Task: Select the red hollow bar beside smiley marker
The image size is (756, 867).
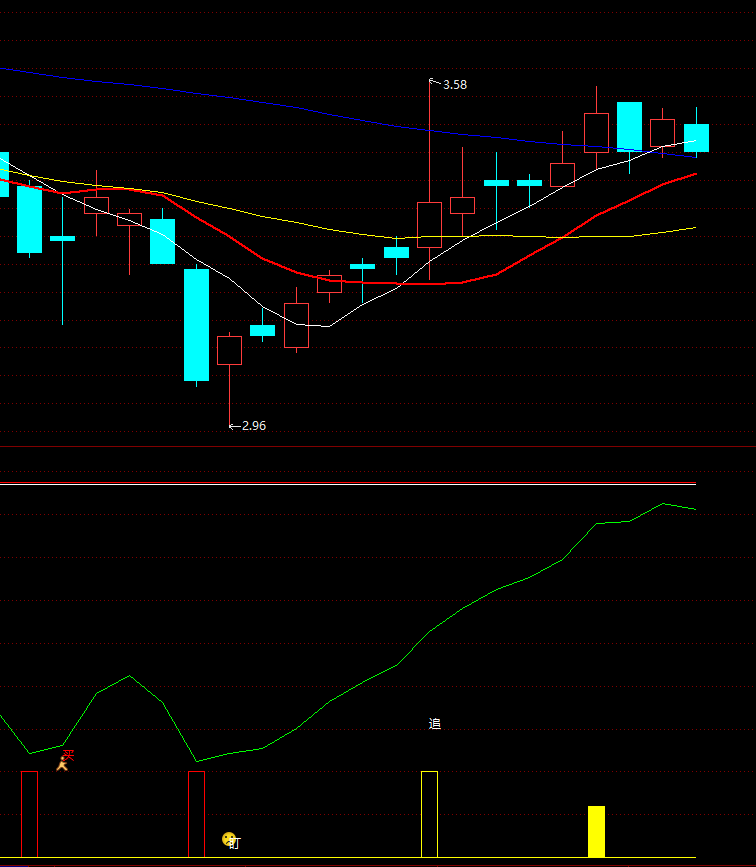Action: click(x=196, y=814)
